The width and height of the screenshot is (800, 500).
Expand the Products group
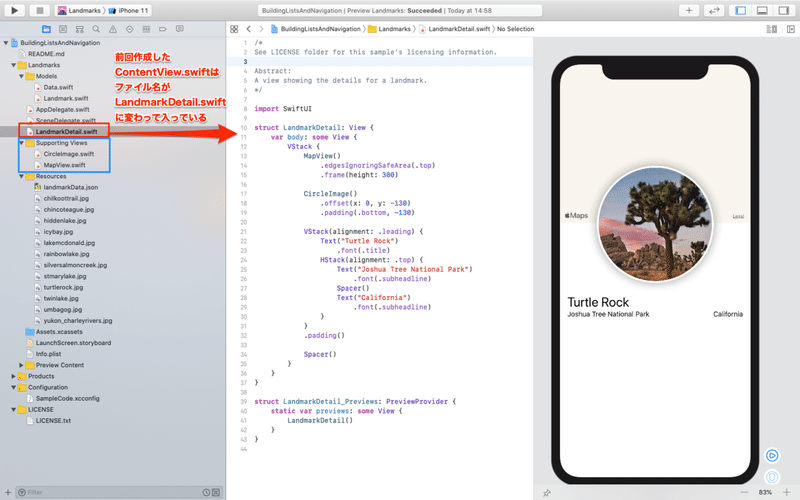click(x=14, y=376)
